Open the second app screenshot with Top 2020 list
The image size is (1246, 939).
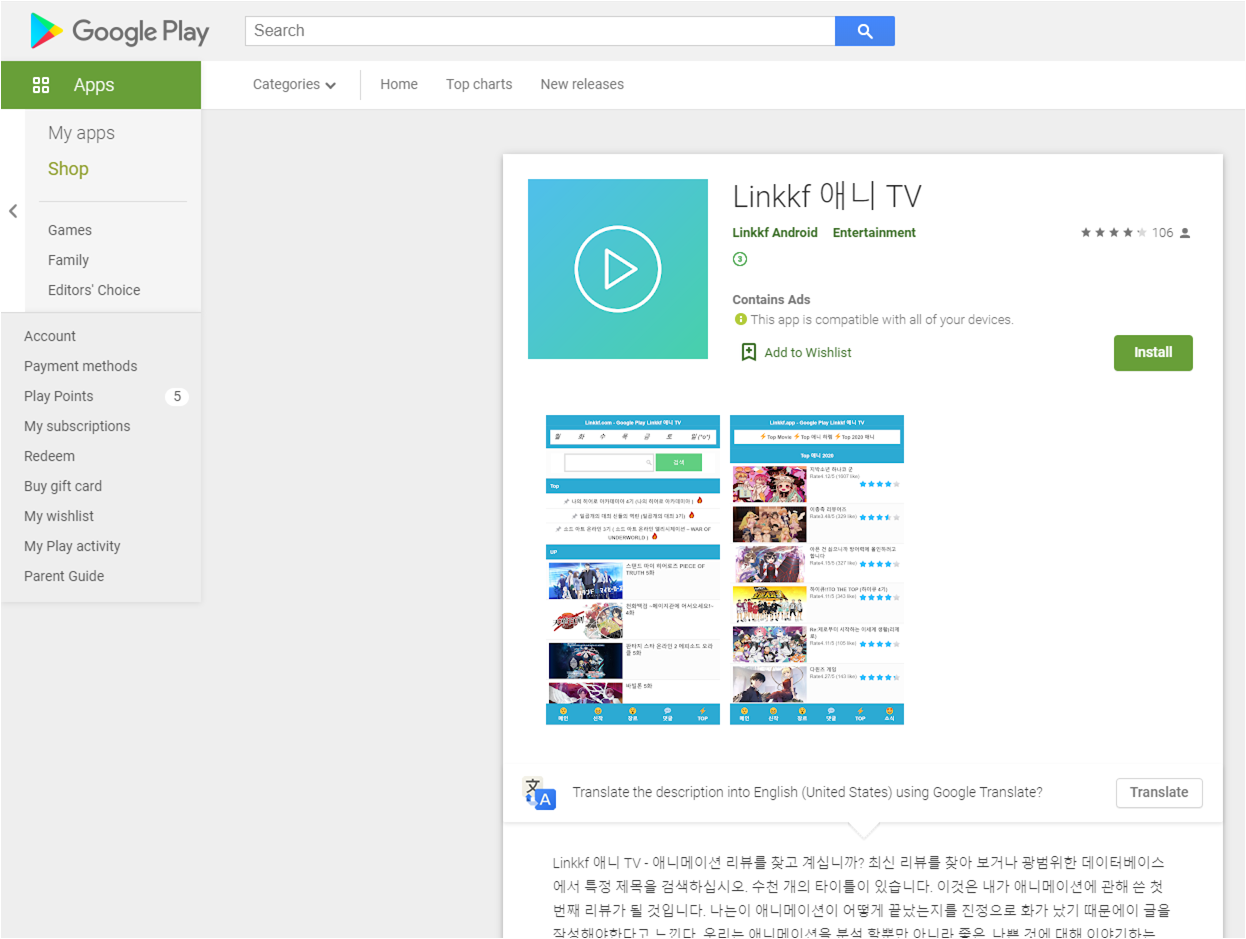coord(817,570)
